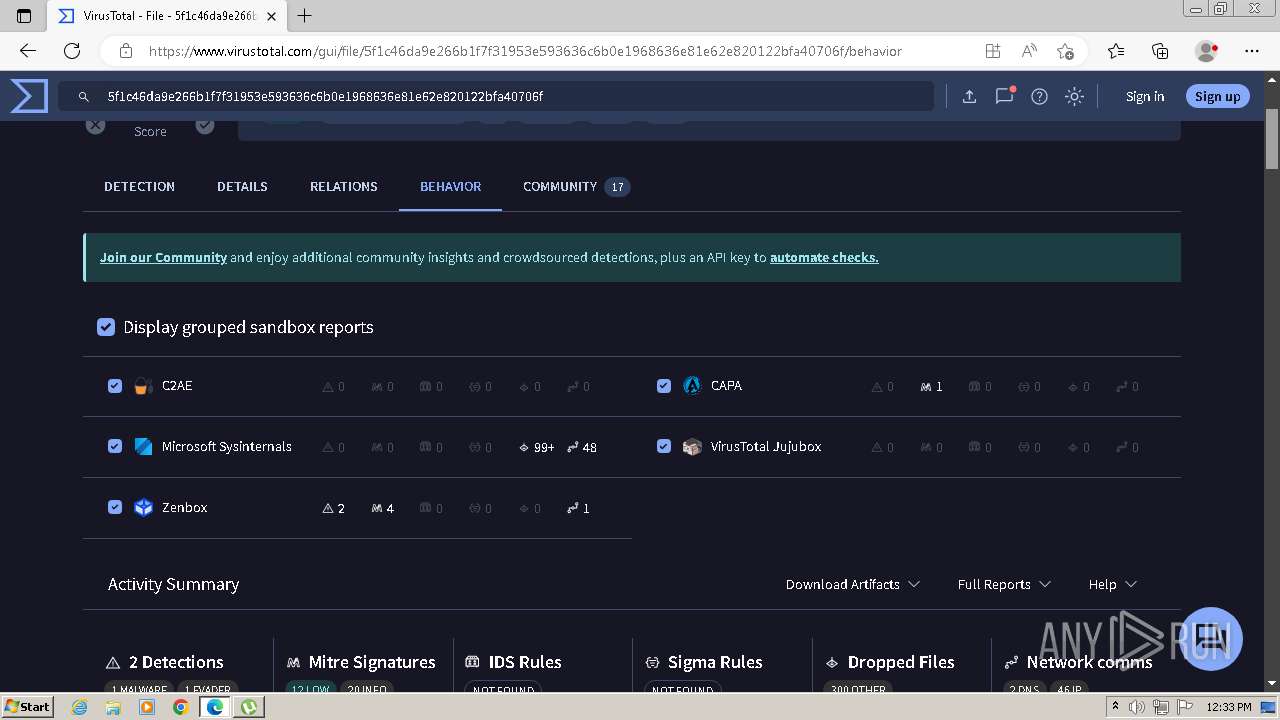Click the search magnifier icon
Image resolution: width=1280 pixels, height=720 pixels.
(x=83, y=96)
